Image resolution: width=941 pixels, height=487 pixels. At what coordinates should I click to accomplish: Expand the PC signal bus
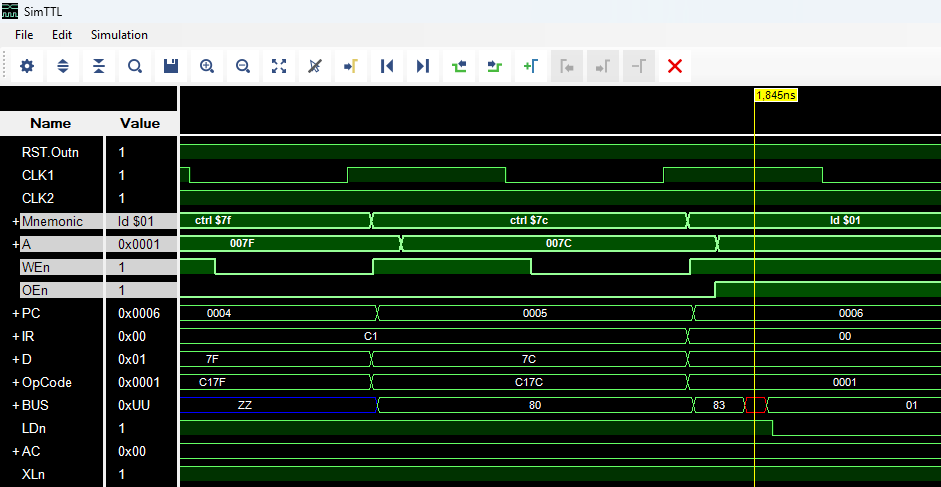tap(16, 313)
